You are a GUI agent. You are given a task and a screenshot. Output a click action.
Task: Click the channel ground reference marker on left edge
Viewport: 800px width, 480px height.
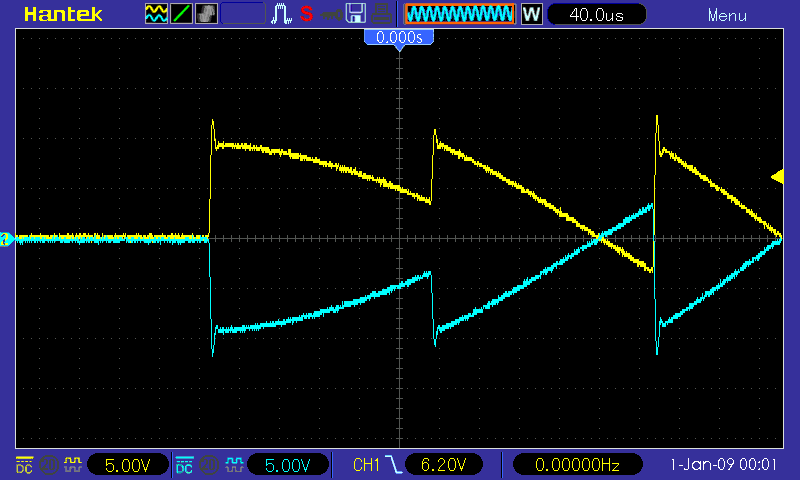(x=6, y=239)
